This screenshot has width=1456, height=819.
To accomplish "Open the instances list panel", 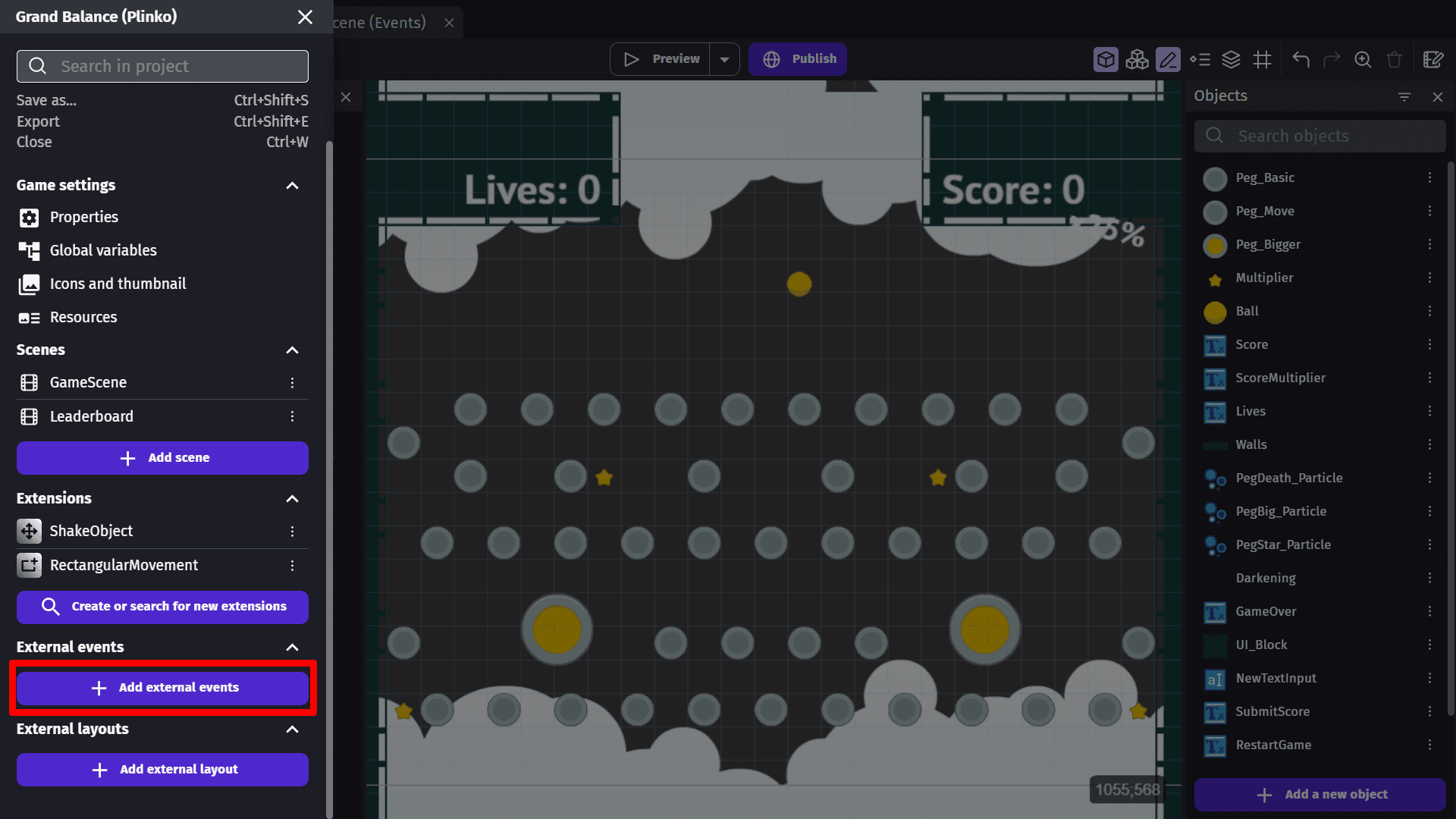I will (x=1200, y=59).
